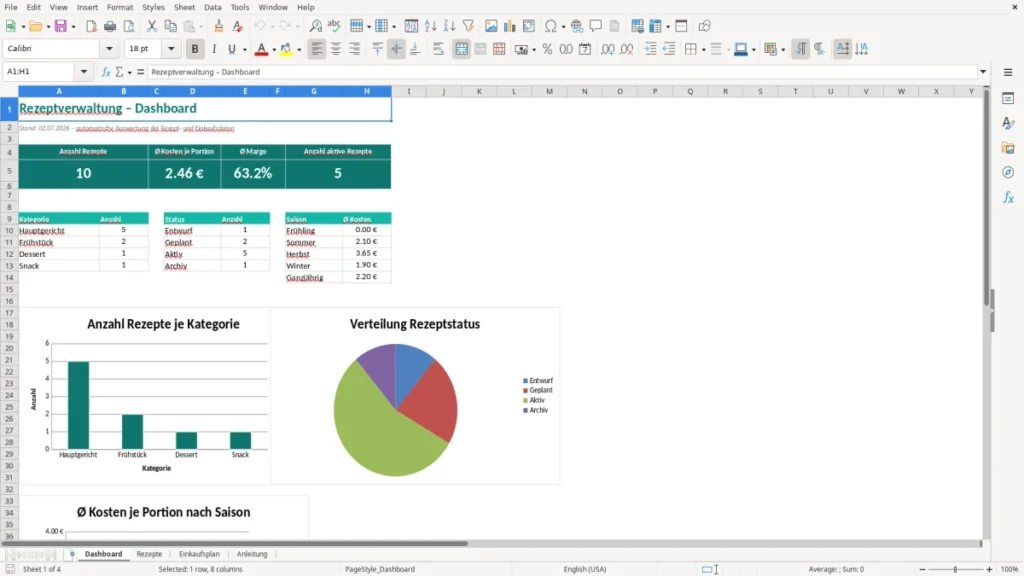
Task: Open Find and Replace magnifier icon
Action: (x=315, y=26)
